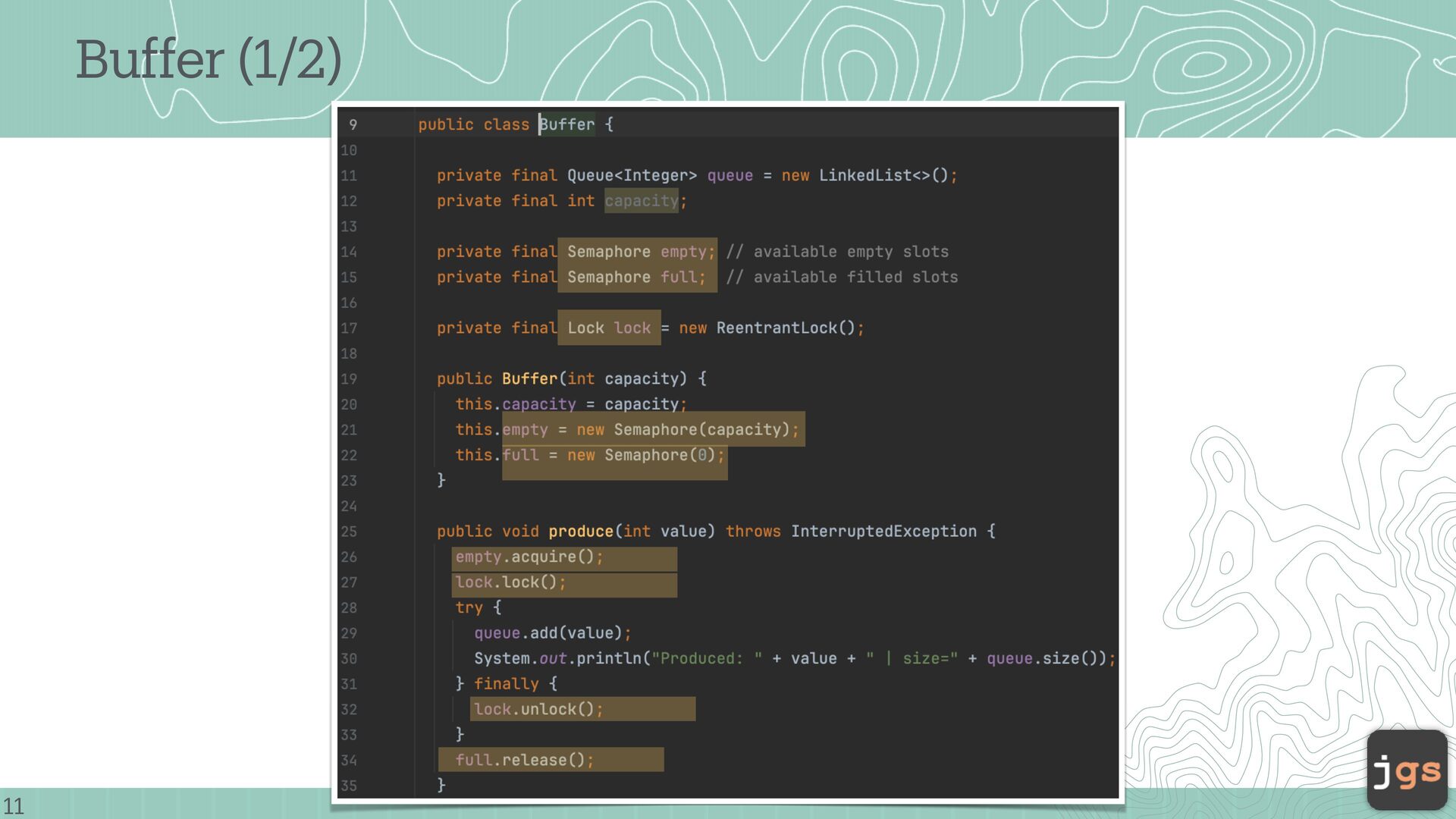Click the queue.add(value) line
The height and width of the screenshot is (819, 1456).
tap(552, 633)
